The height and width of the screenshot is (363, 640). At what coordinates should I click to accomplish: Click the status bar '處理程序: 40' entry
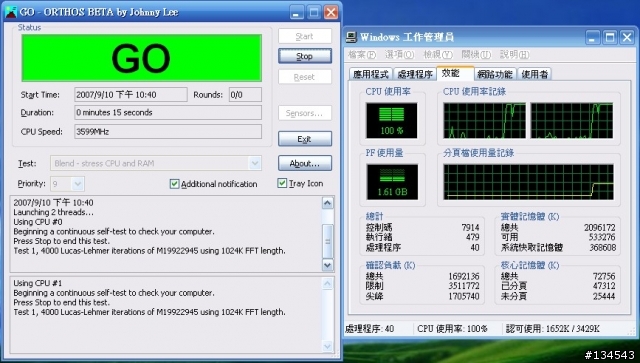pos(370,329)
